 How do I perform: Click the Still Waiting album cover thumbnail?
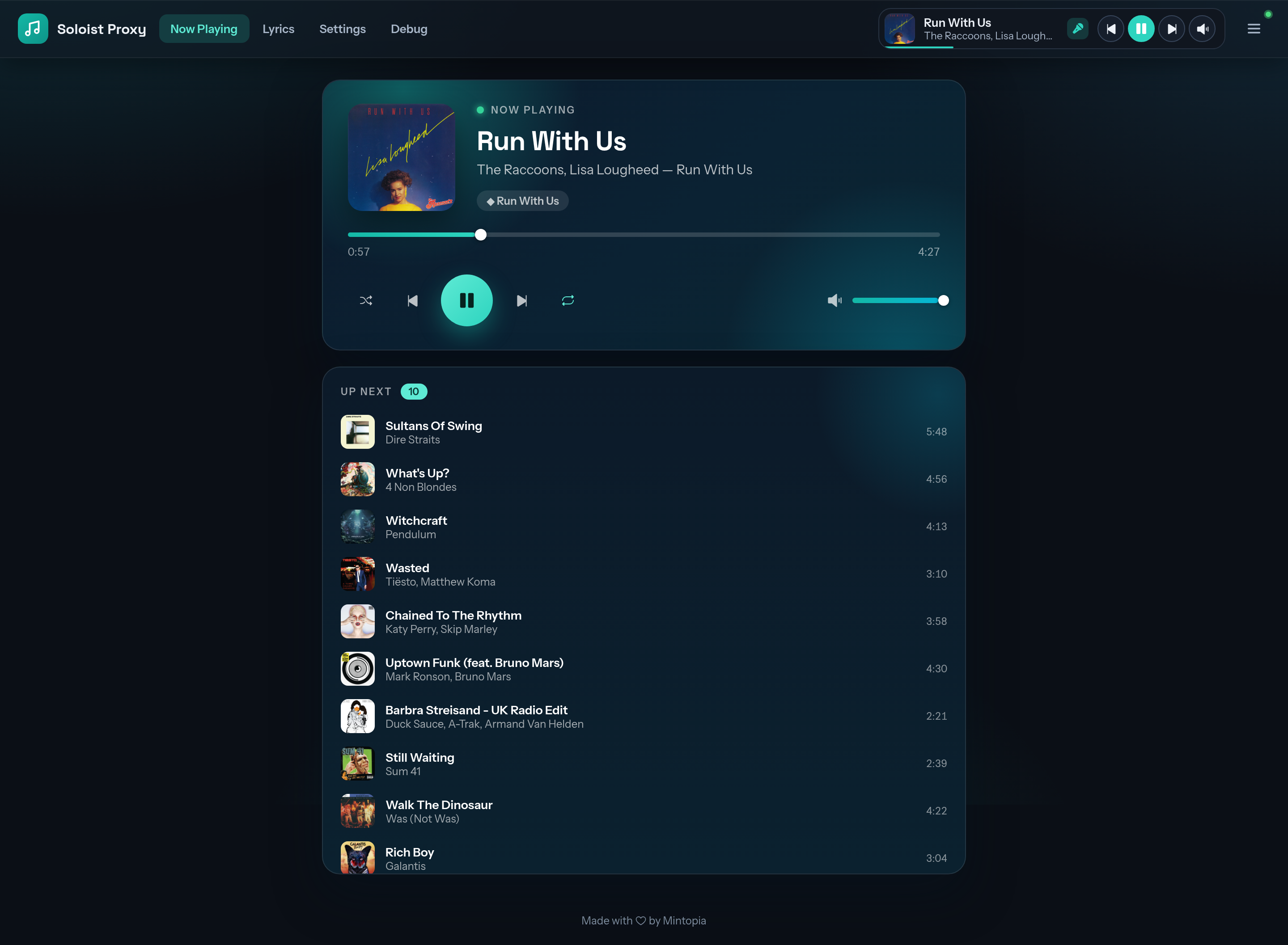coord(358,764)
